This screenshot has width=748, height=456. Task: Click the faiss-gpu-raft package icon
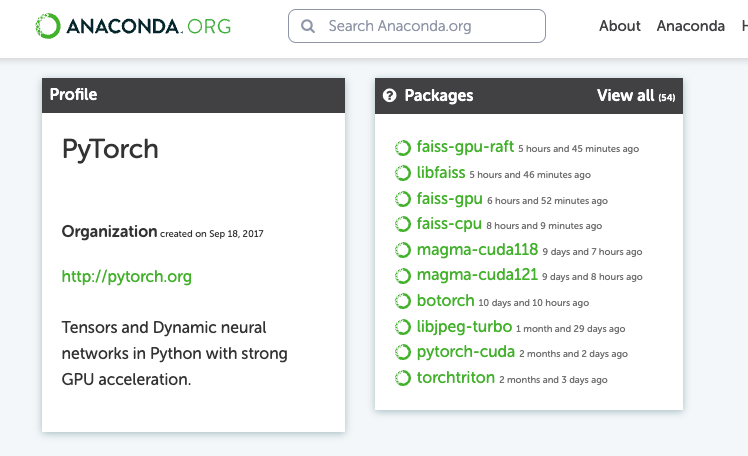pyautogui.click(x=402, y=148)
